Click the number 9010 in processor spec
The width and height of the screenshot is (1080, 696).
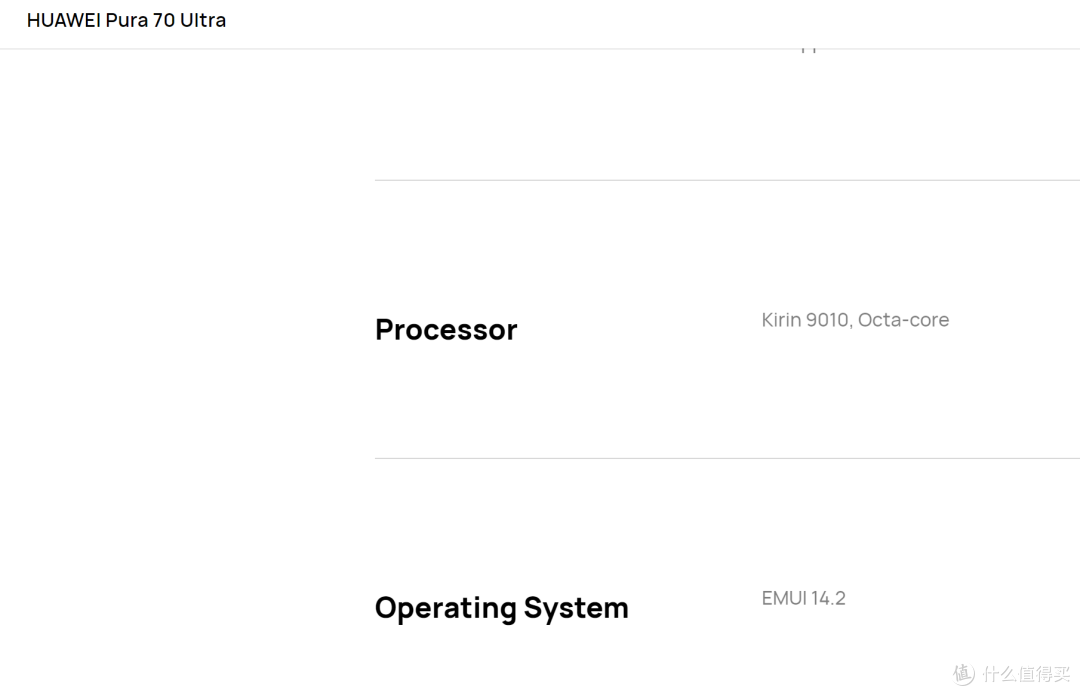(x=829, y=320)
